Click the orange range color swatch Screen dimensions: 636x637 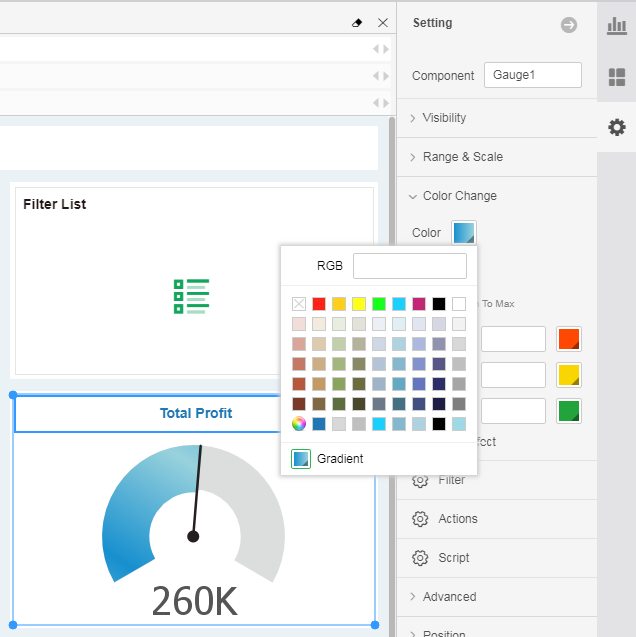point(569,339)
